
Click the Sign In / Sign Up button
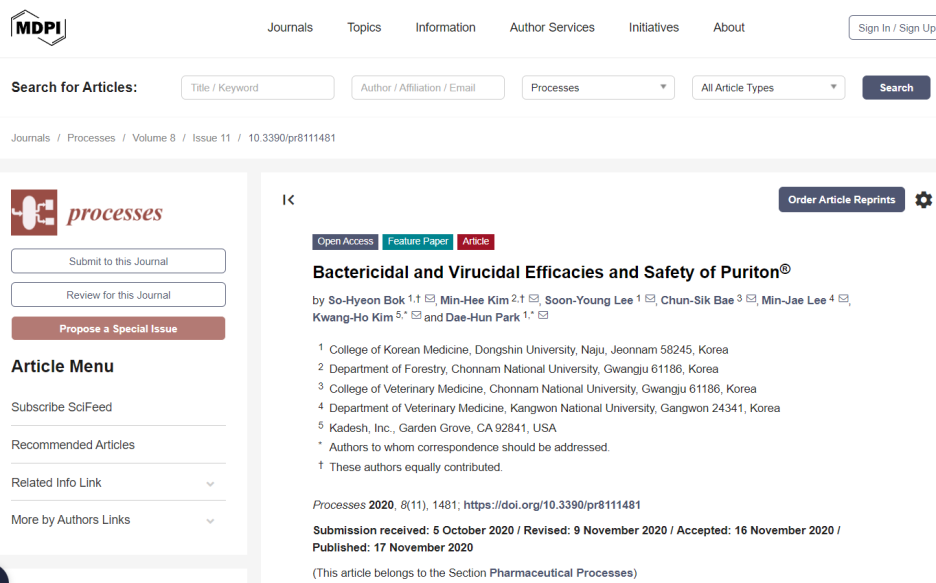tap(892, 28)
